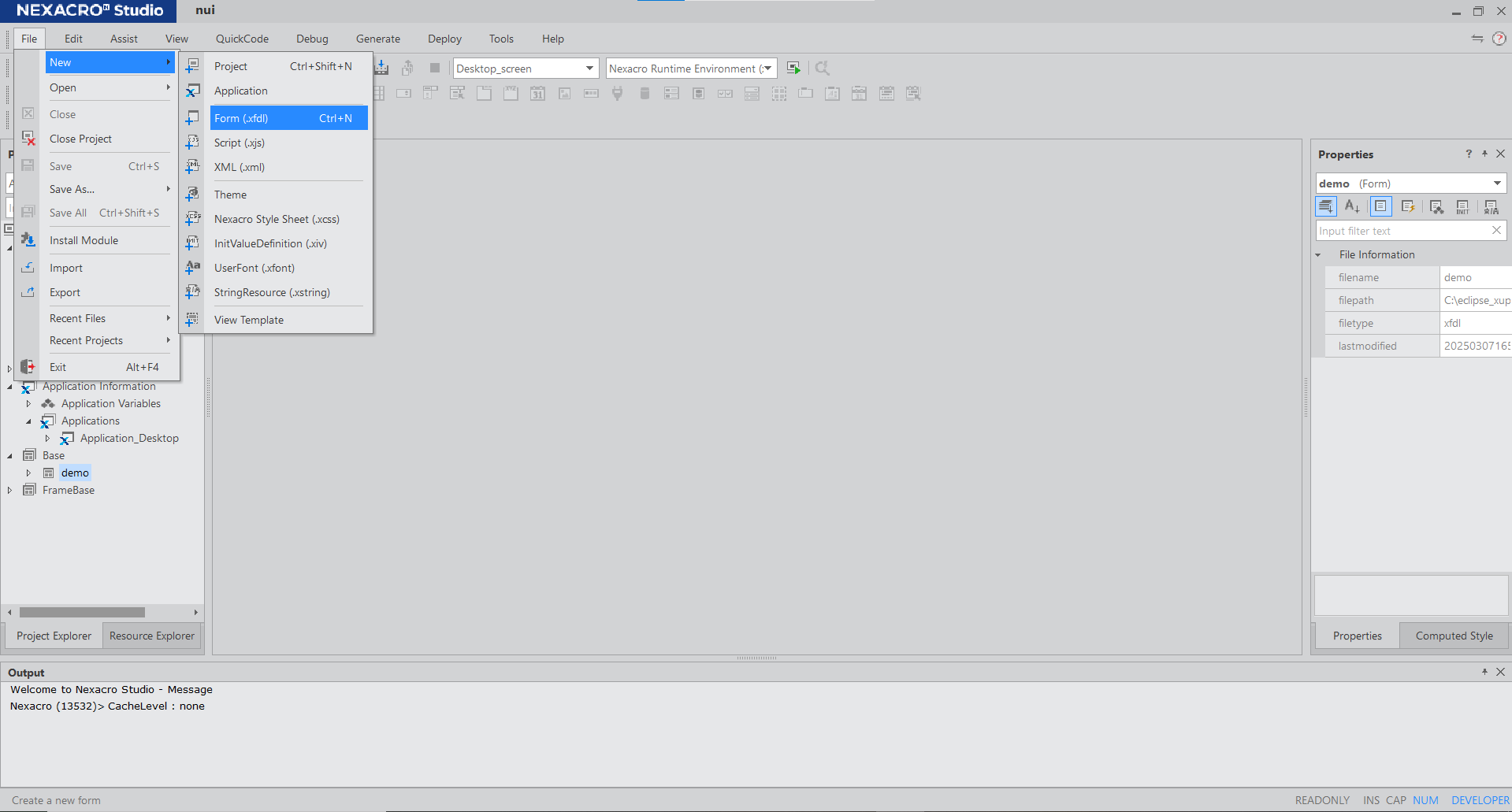
Task: Toggle the properties list view button
Action: [x=1380, y=206]
